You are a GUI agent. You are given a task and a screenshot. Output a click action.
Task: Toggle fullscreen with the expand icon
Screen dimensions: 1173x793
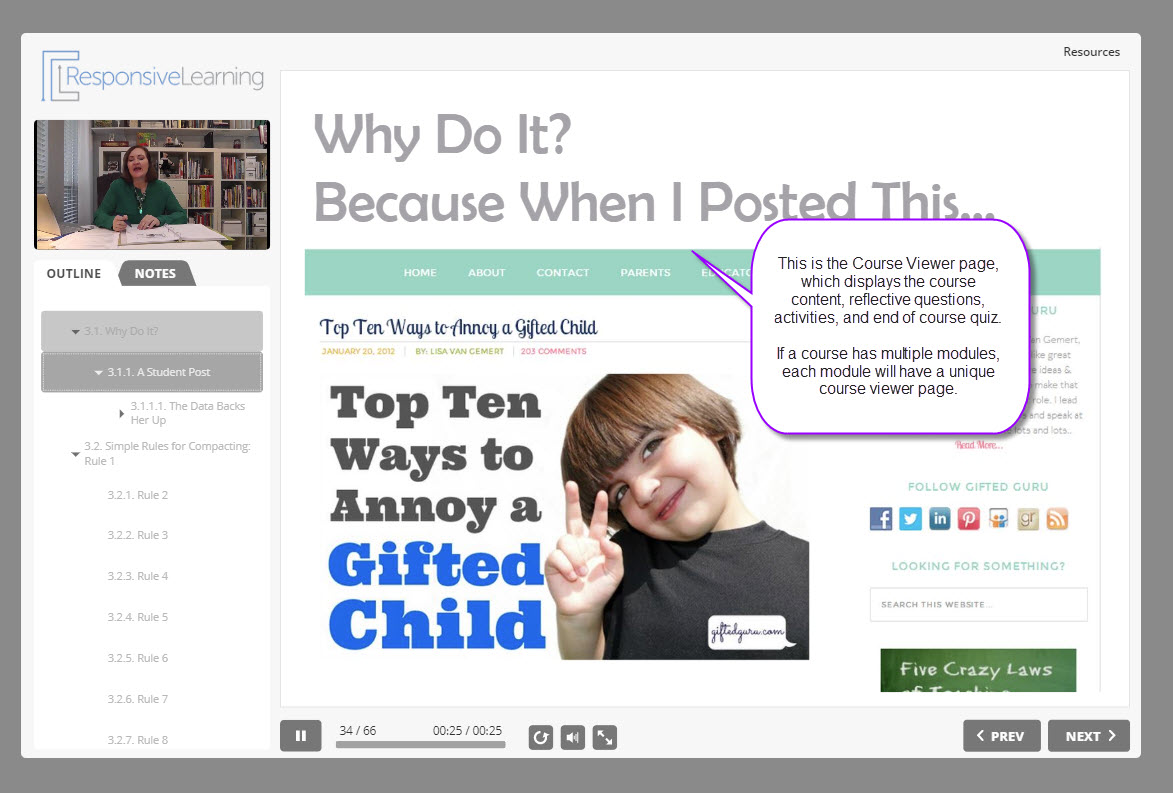point(604,738)
